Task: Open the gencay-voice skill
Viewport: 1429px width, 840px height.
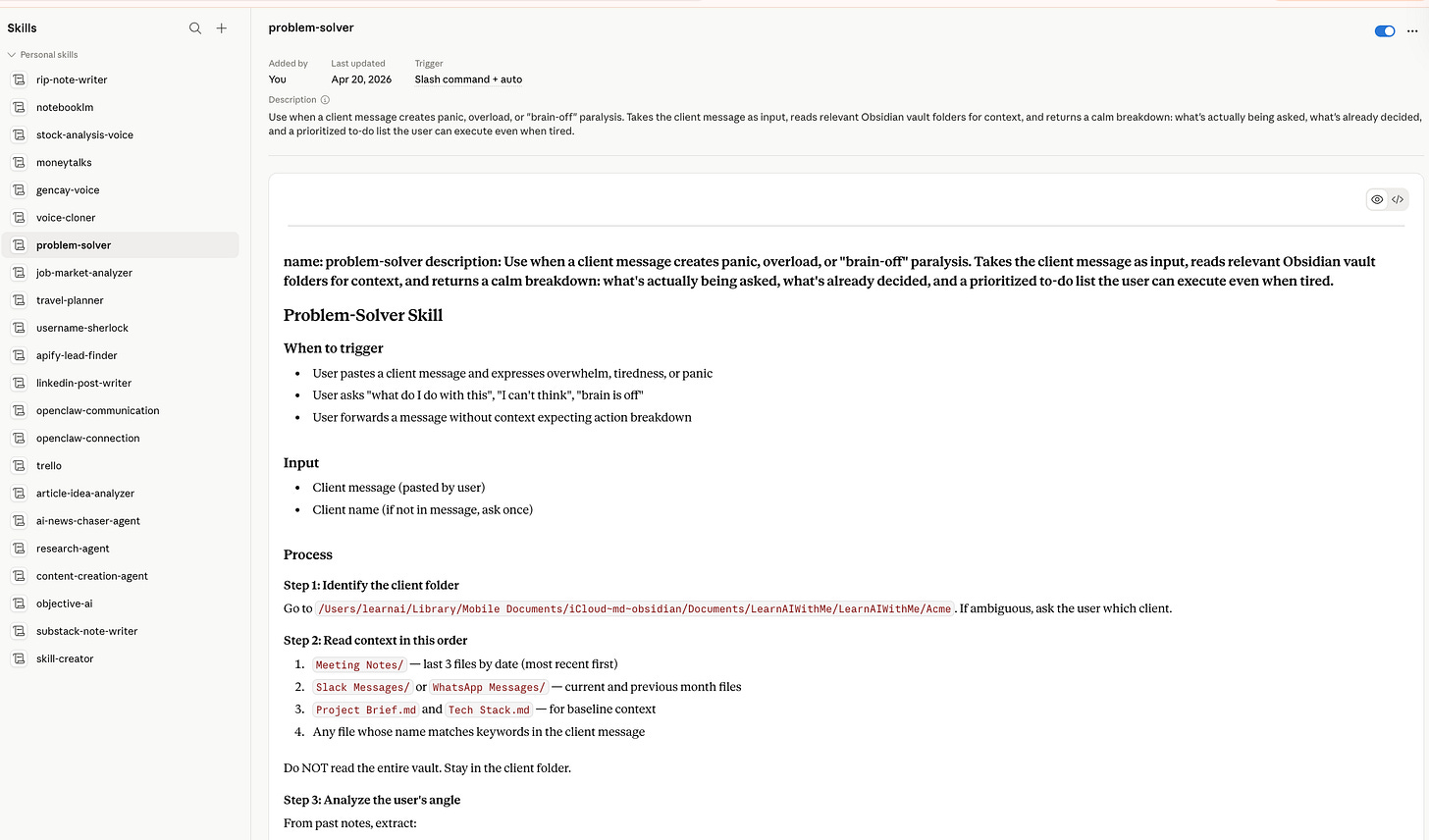Action: (121, 190)
